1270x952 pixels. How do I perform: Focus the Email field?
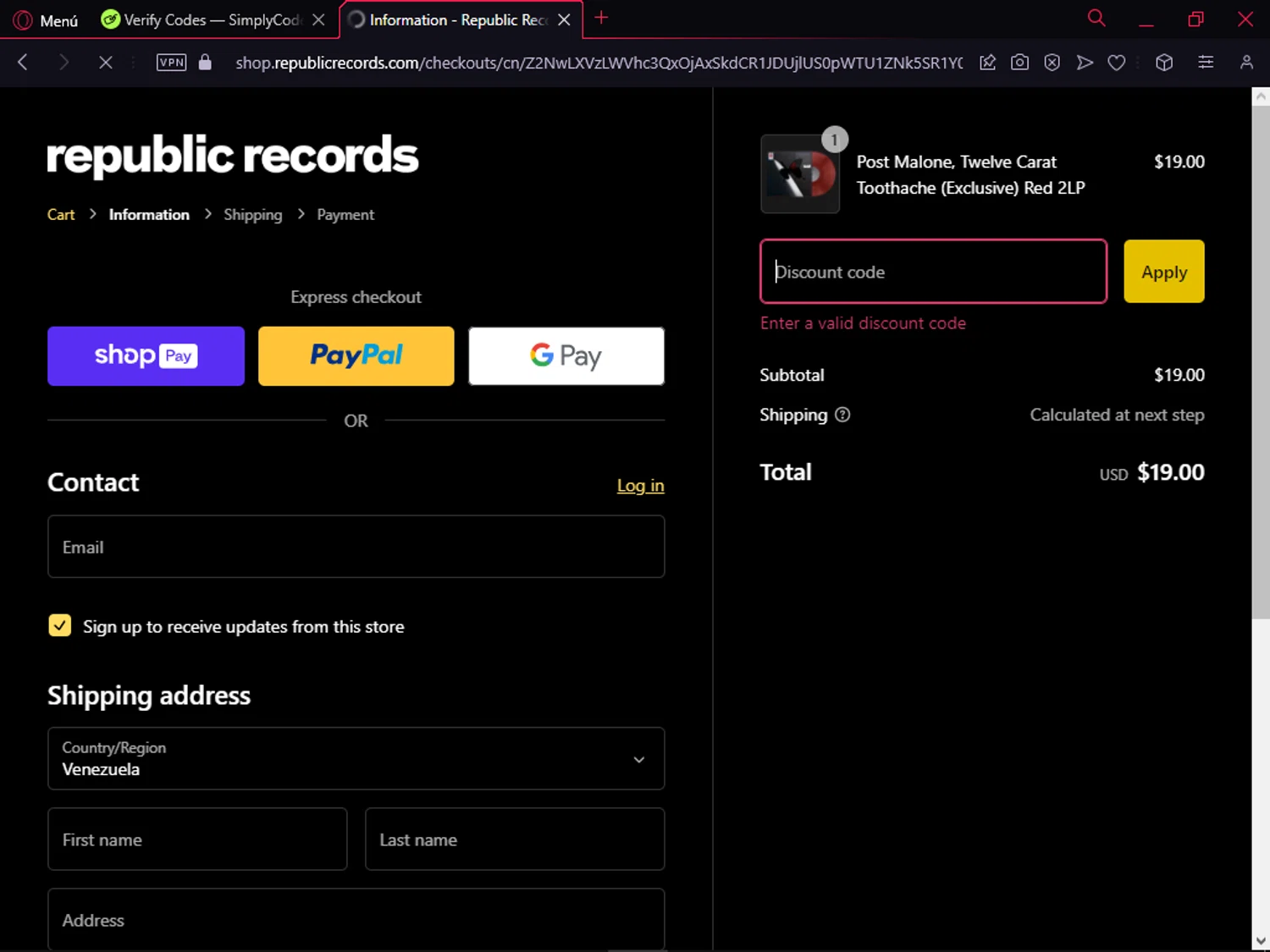pyautogui.click(x=356, y=547)
